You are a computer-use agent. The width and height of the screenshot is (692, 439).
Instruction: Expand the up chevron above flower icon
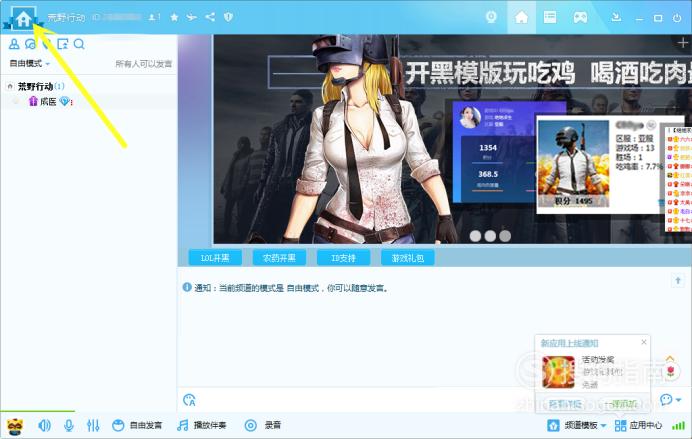(670, 358)
